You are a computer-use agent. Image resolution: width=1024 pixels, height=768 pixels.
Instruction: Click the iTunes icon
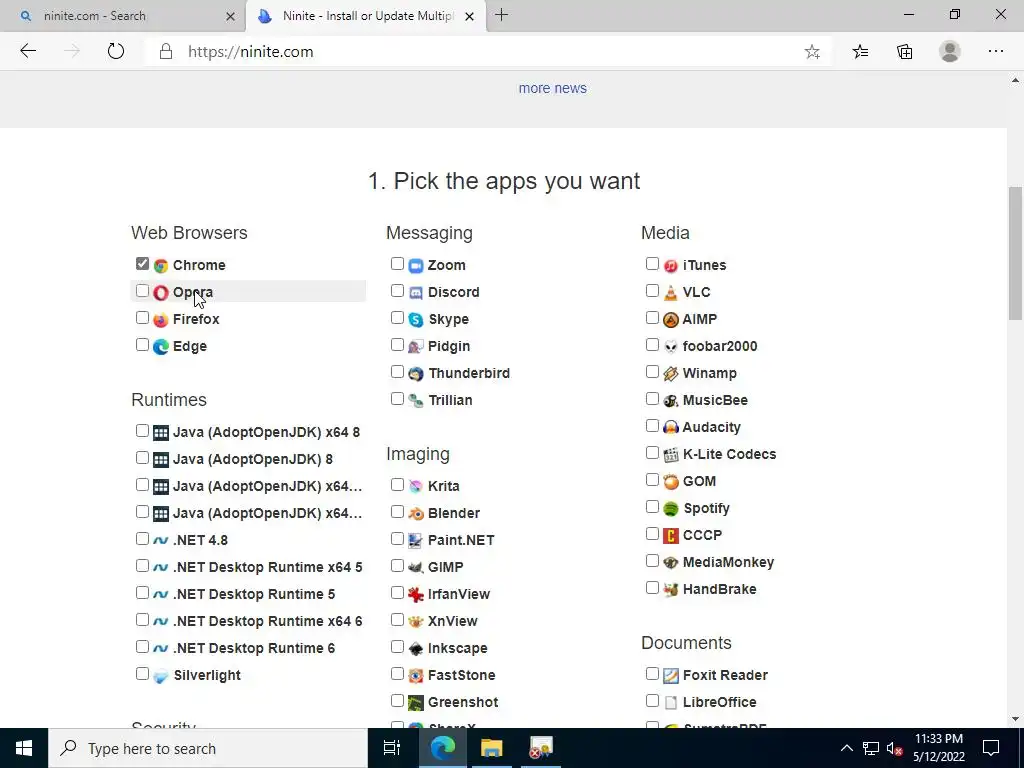pyautogui.click(x=671, y=266)
